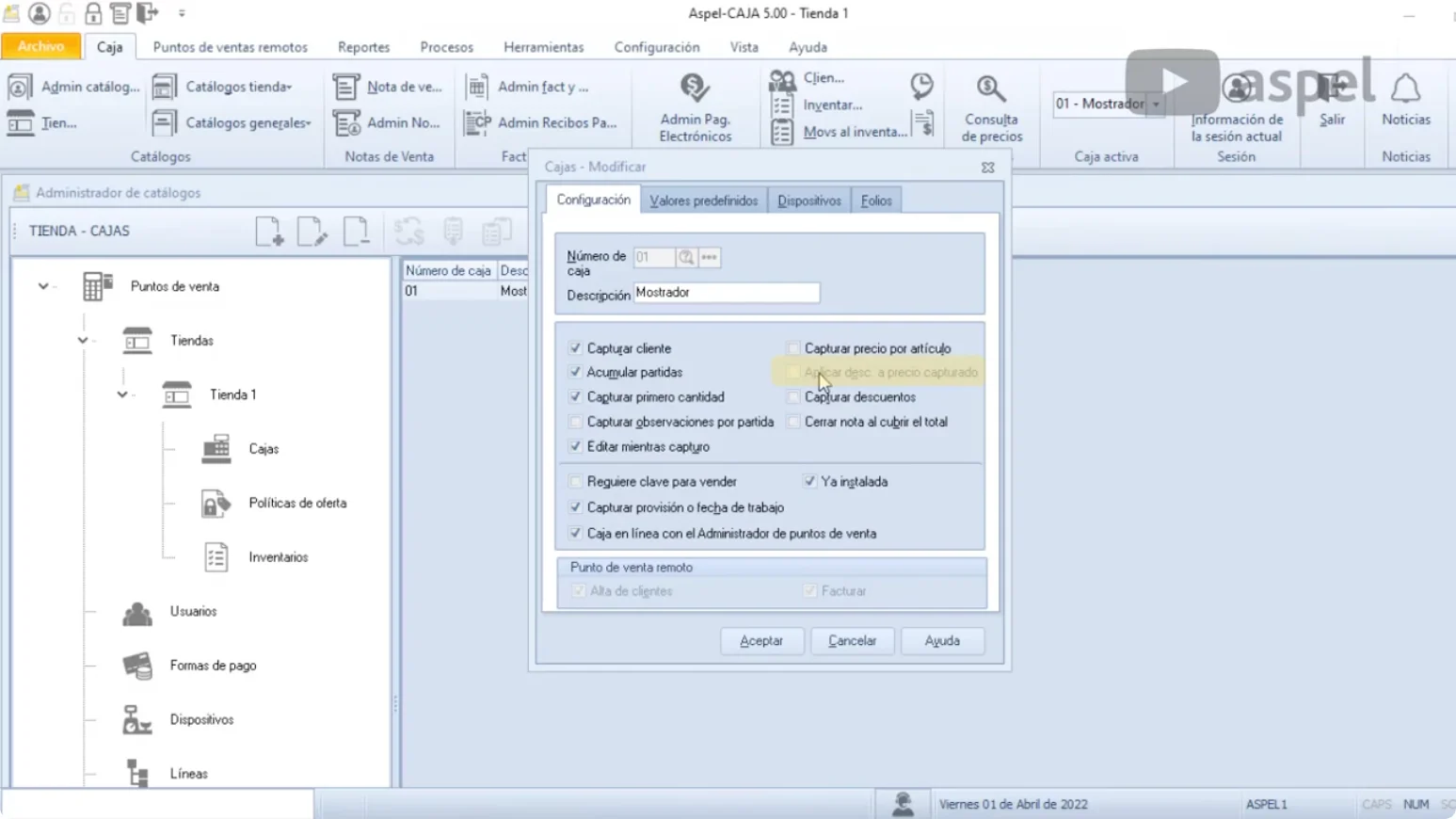The height and width of the screenshot is (819, 1456).
Task: Toggle Acumular partidas checkbox
Action: [575, 373]
